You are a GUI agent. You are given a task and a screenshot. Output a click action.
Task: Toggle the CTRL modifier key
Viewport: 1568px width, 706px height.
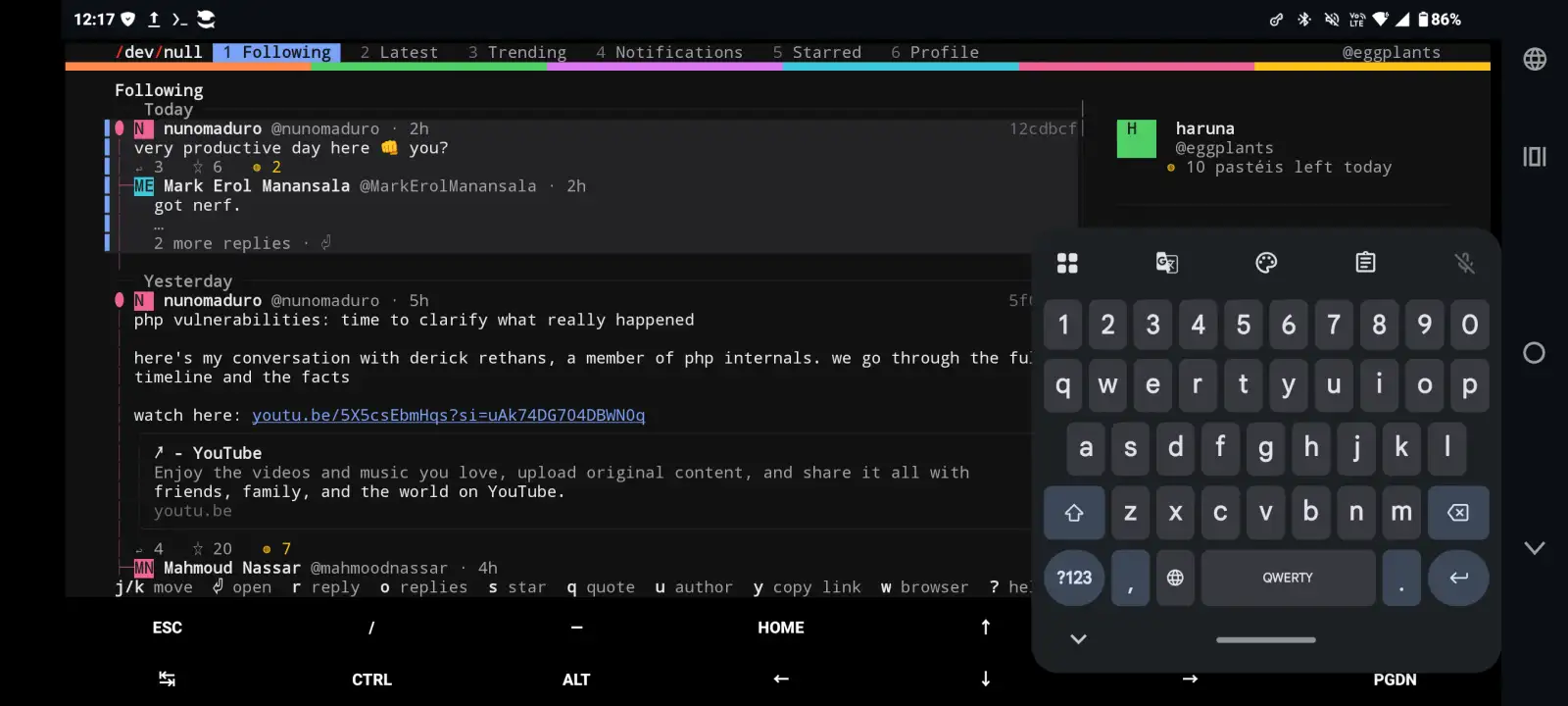coord(371,680)
